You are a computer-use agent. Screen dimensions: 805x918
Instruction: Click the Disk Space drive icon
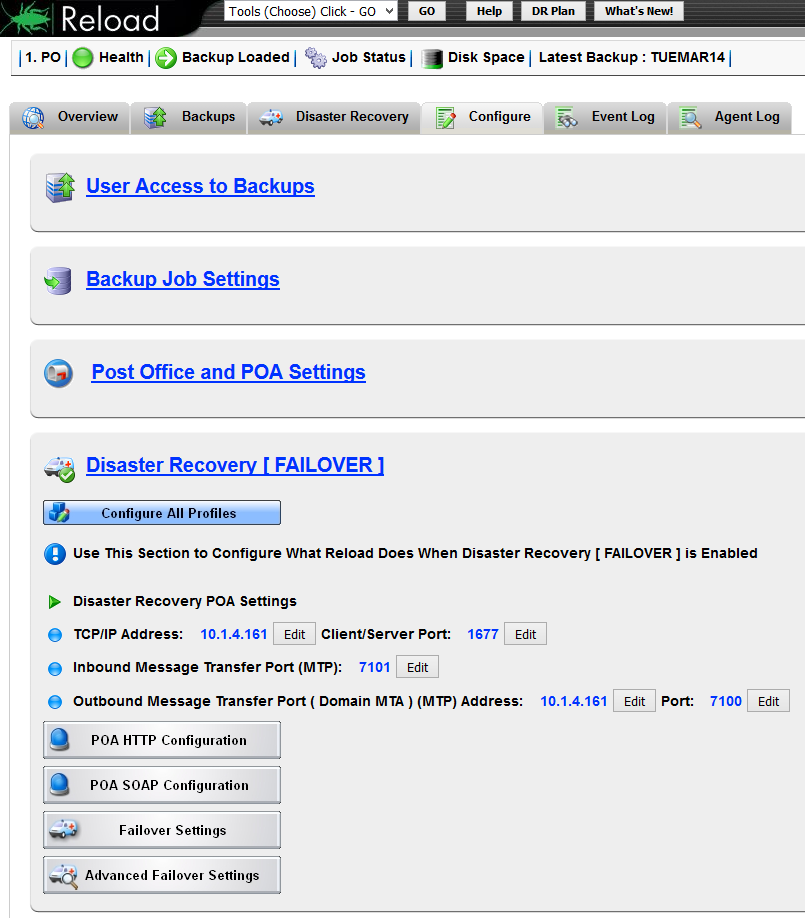coord(431,58)
